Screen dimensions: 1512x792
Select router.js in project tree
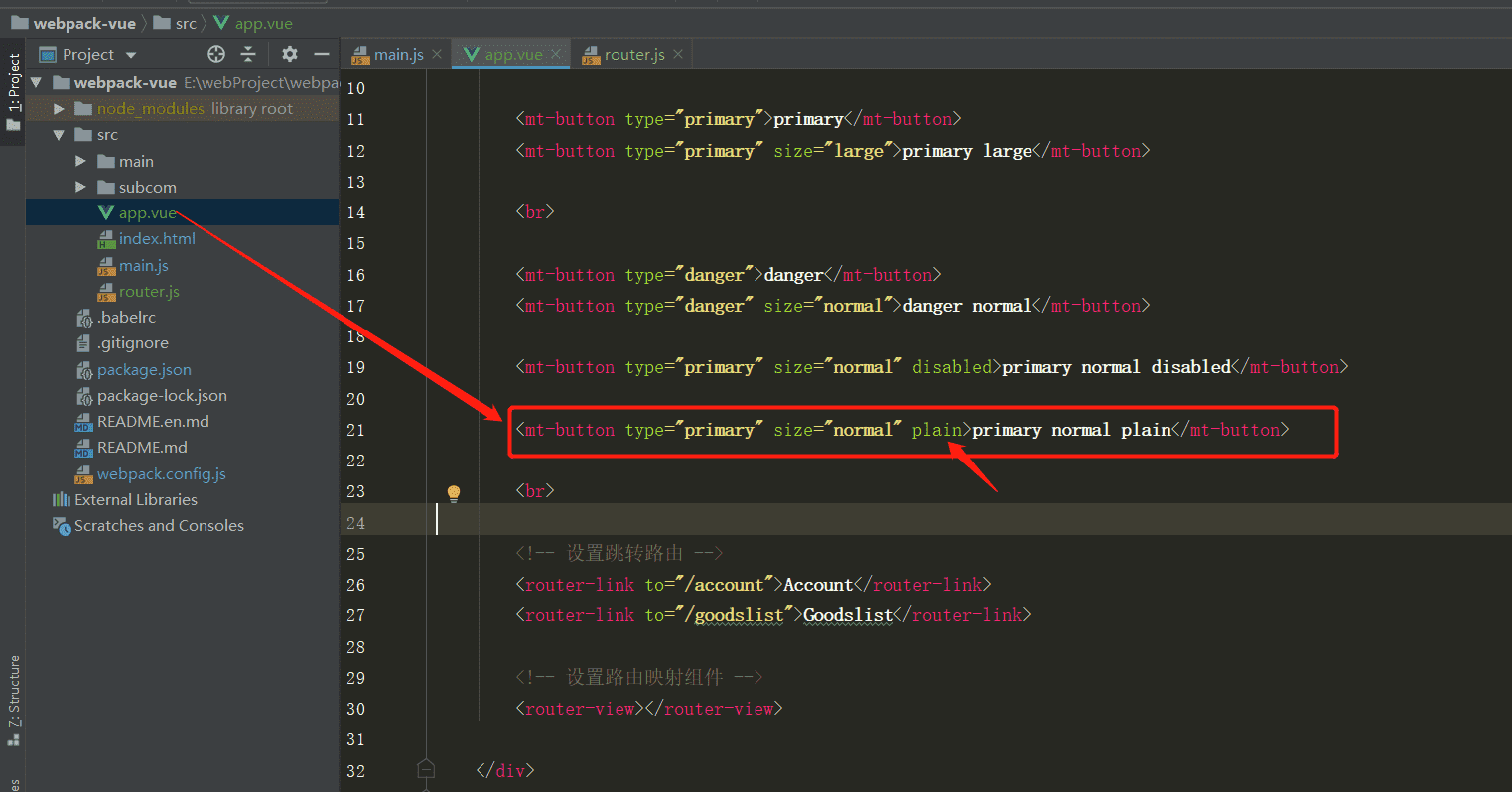[x=149, y=291]
